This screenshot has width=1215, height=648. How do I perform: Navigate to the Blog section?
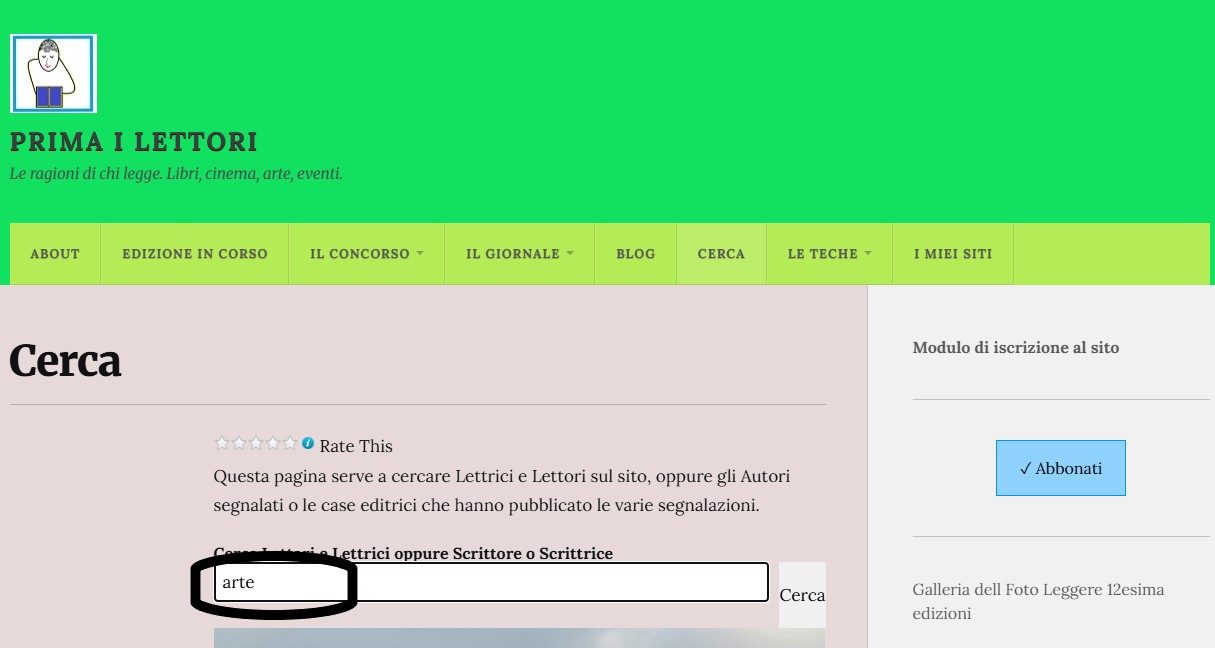pyautogui.click(x=635, y=254)
